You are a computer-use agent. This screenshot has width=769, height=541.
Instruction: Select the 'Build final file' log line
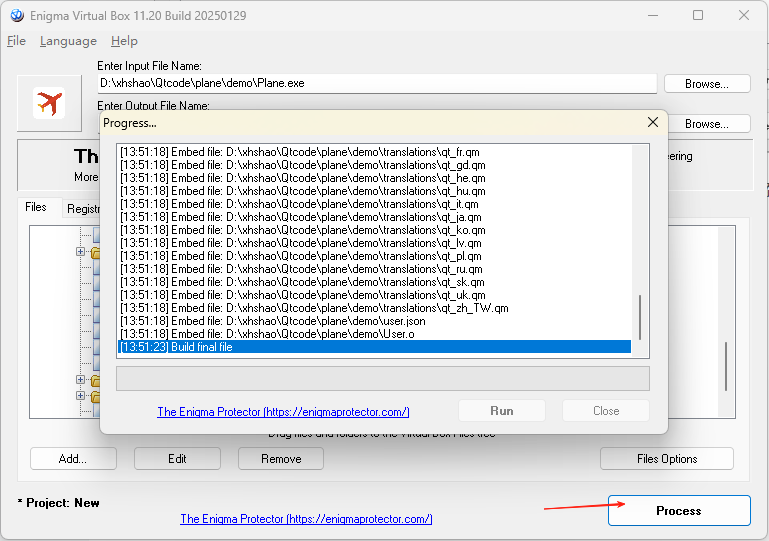click(x=375, y=347)
